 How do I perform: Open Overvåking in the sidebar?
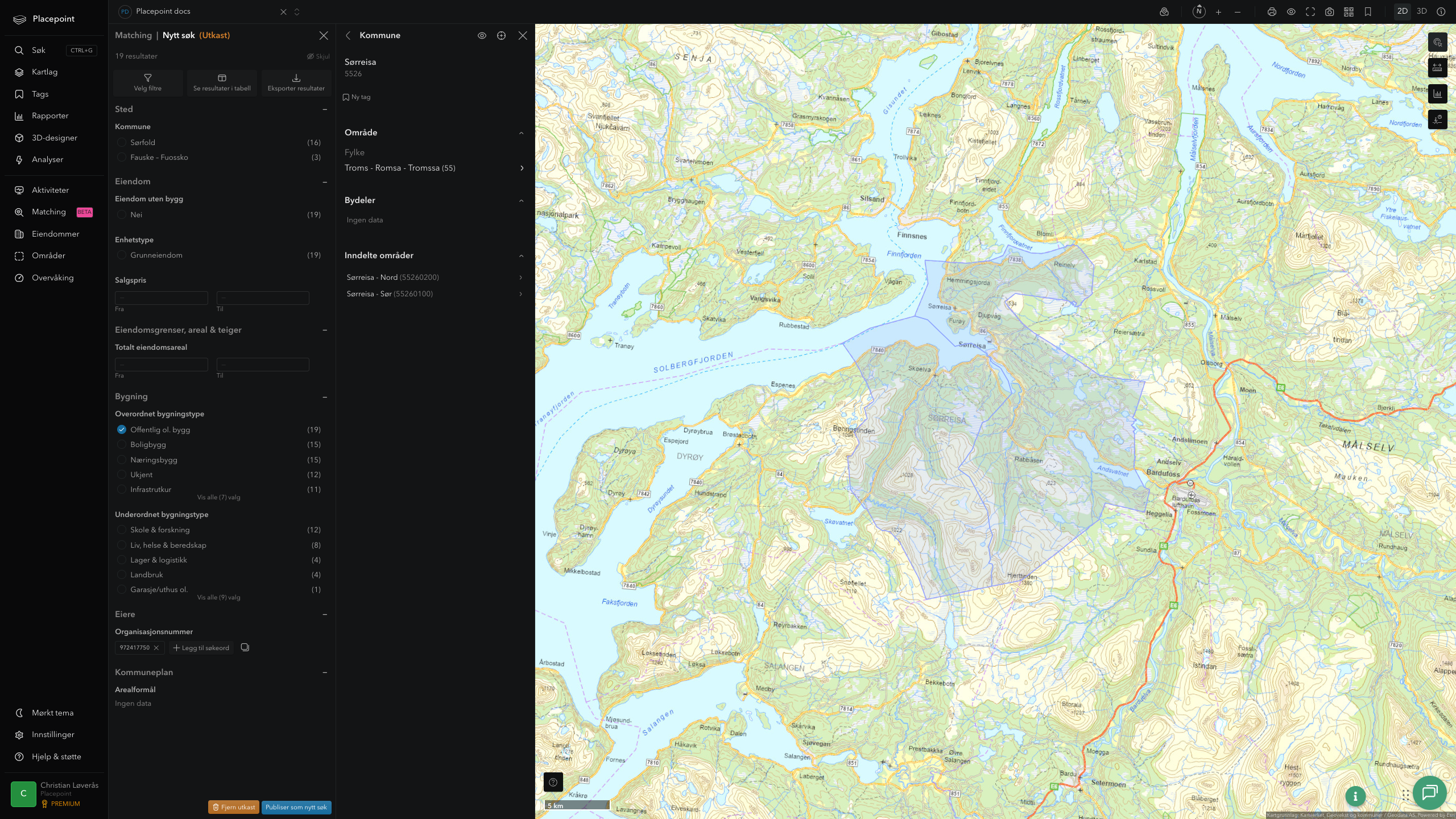coord(53,278)
